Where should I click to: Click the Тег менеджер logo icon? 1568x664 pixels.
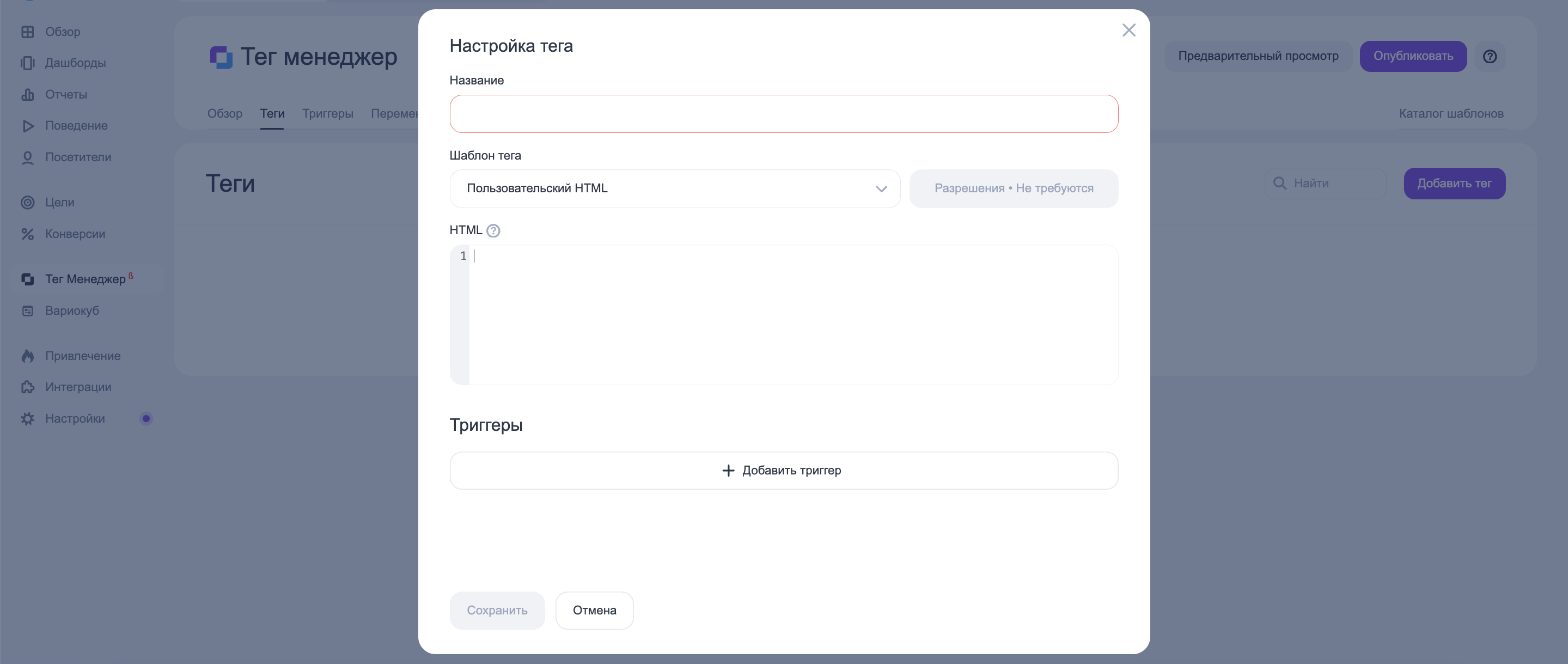[x=221, y=57]
